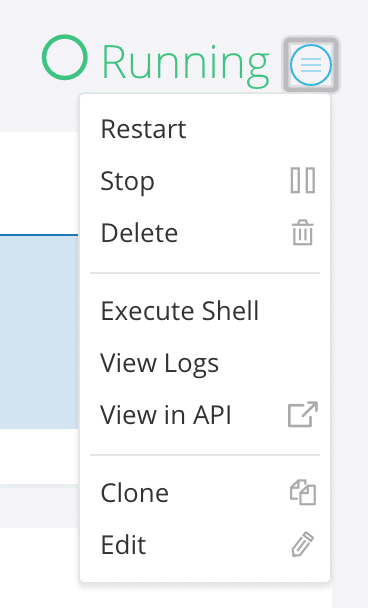Screen dimensions: 368x608
Task: Click the divider line above Clone
Action: pyautogui.click(x=205, y=454)
